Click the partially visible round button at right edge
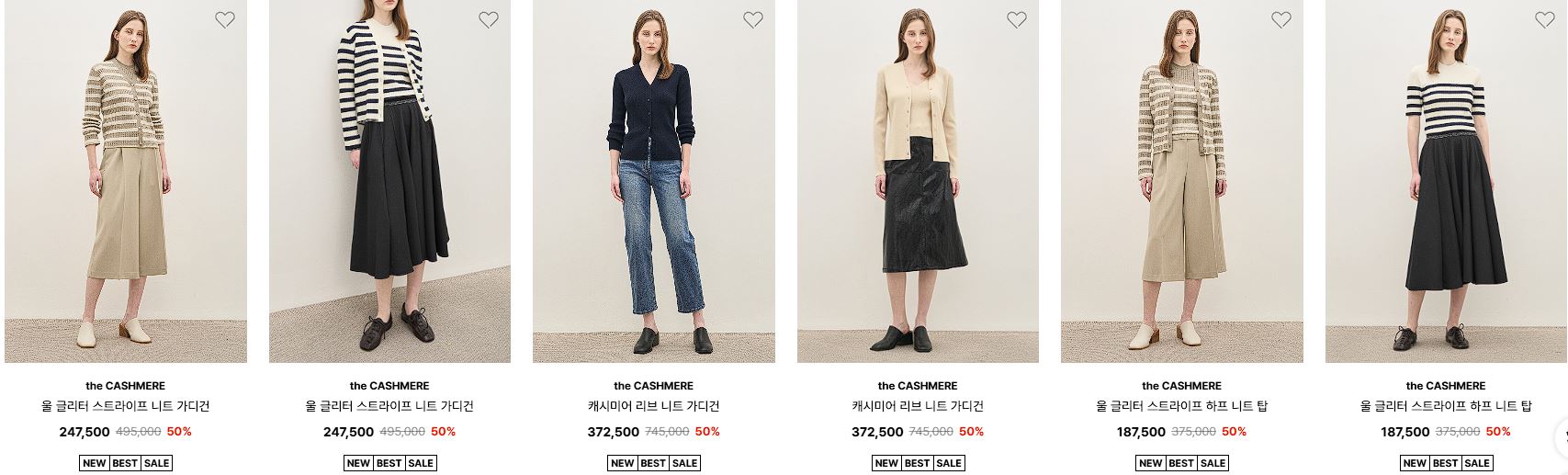The width and height of the screenshot is (1568, 475). click(1561, 436)
